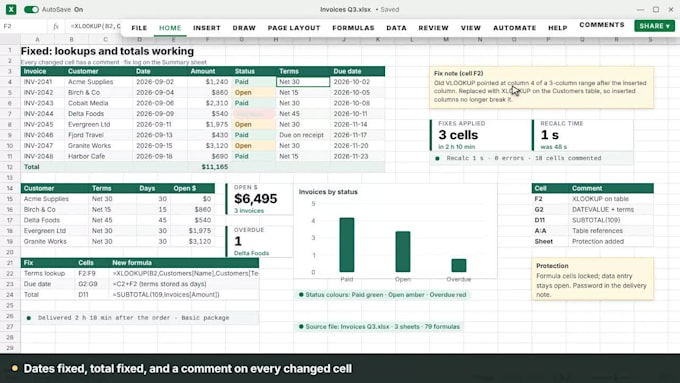Select column M header

pos(446,39)
